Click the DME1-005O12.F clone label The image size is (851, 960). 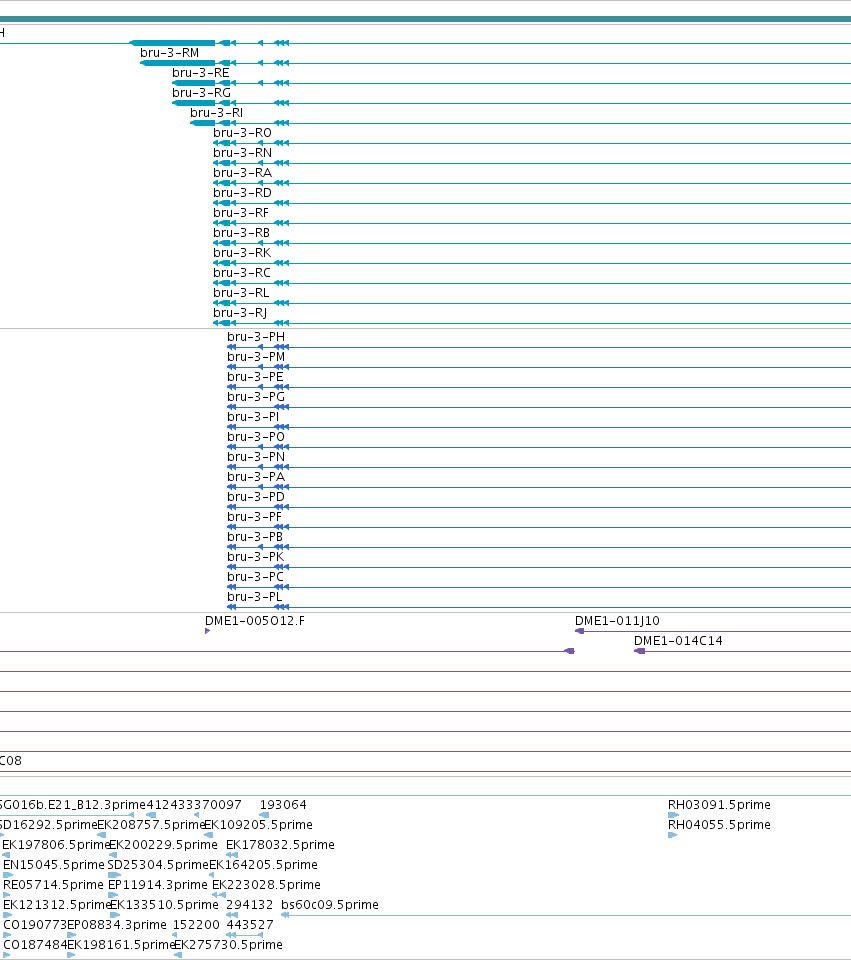255,621
